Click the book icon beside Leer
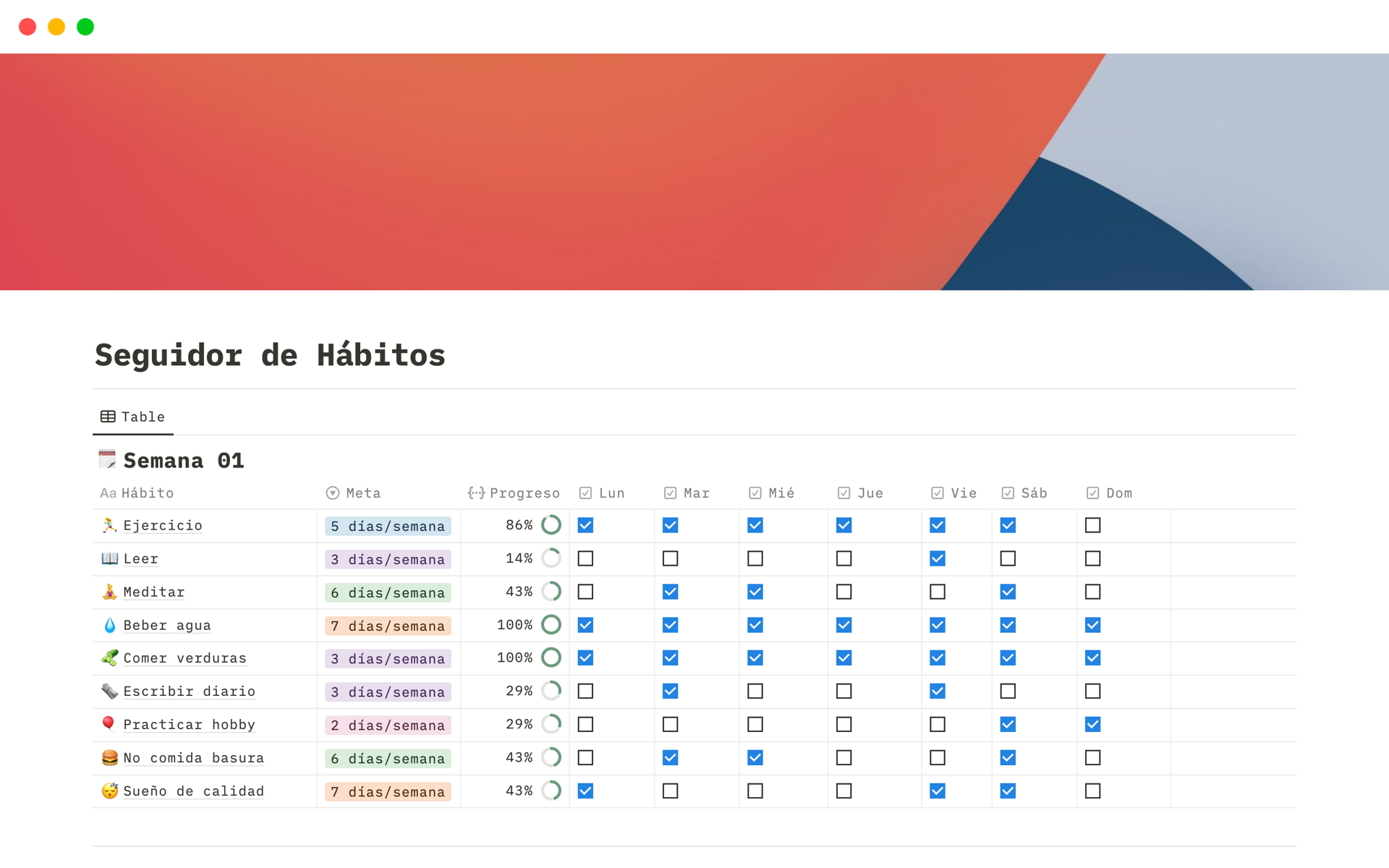Screen dimensions: 1389x868 [108, 558]
